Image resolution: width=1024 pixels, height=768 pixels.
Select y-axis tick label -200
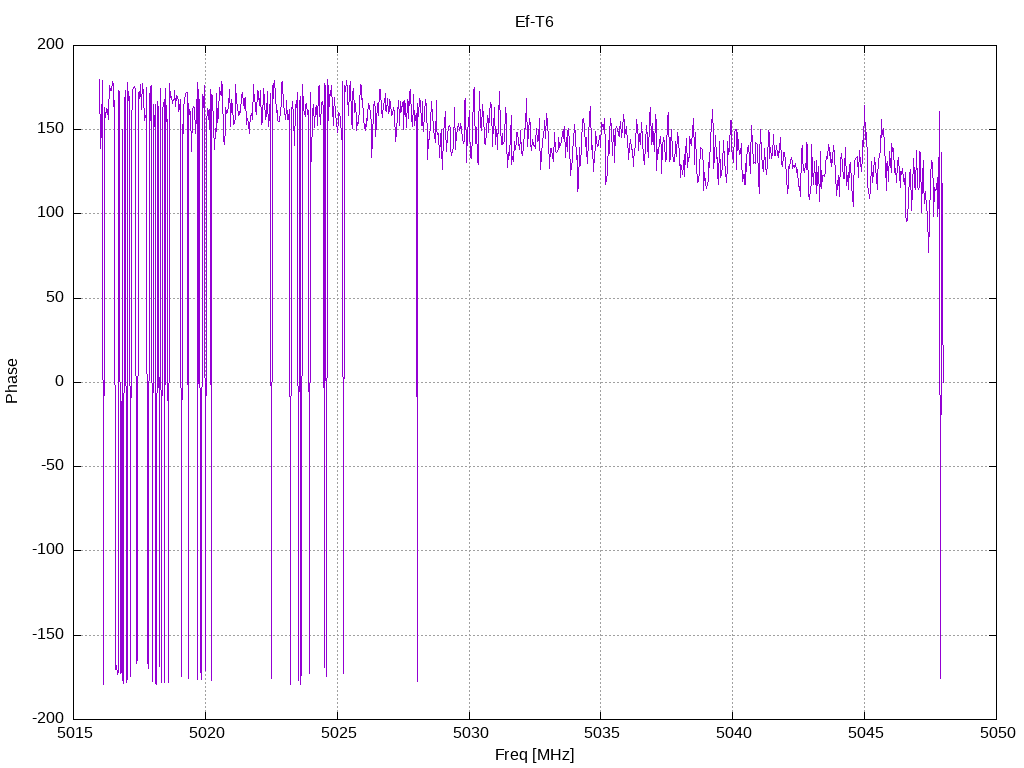tap(48, 718)
